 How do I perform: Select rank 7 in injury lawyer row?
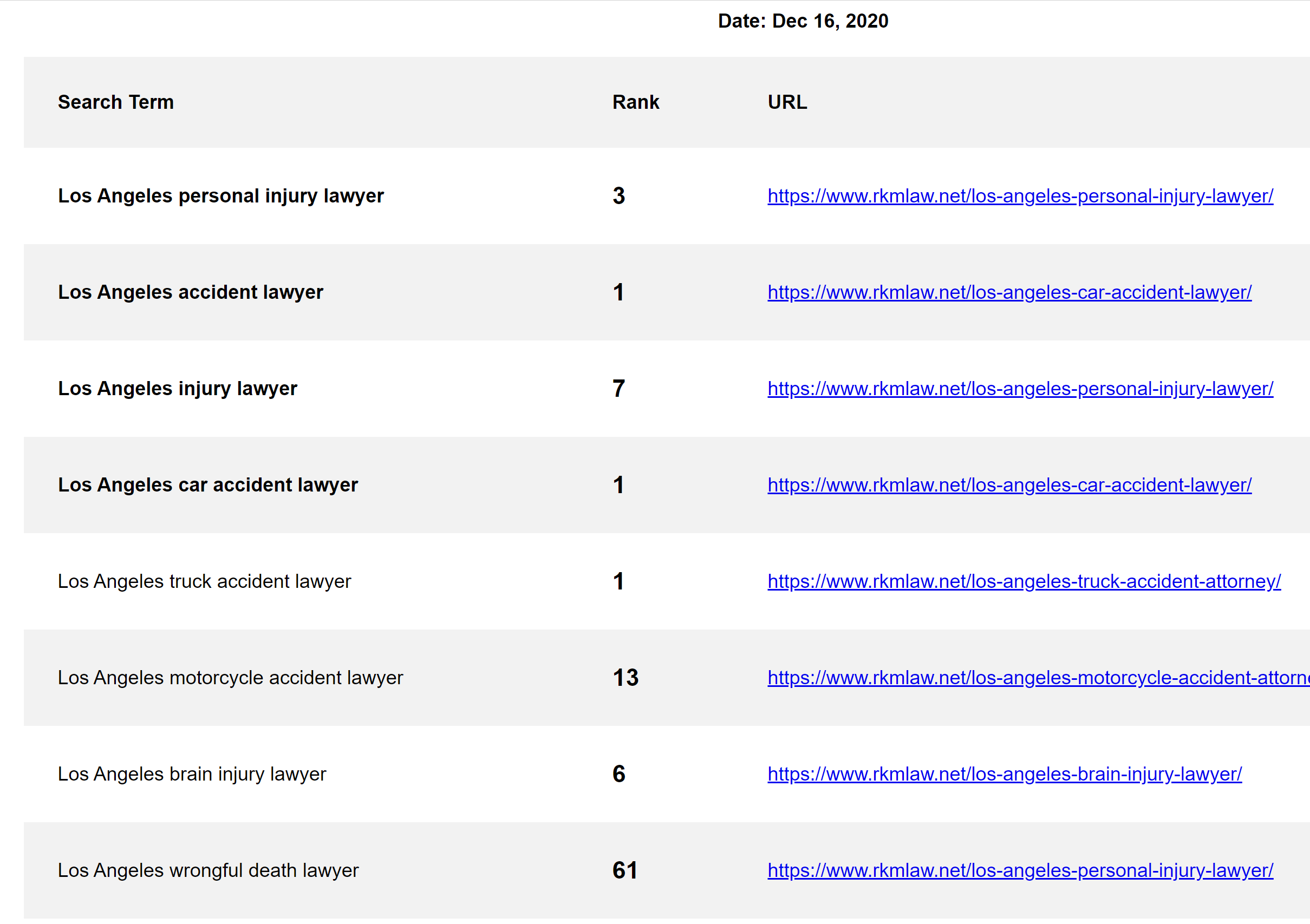[618, 389]
